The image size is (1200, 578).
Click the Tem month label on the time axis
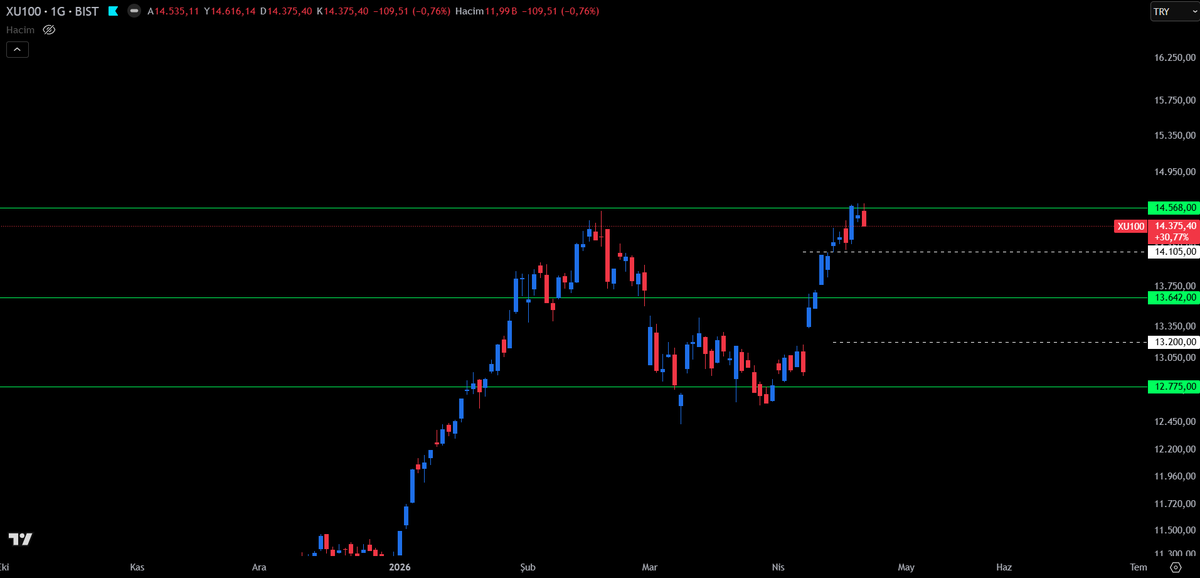click(1138, 567)
